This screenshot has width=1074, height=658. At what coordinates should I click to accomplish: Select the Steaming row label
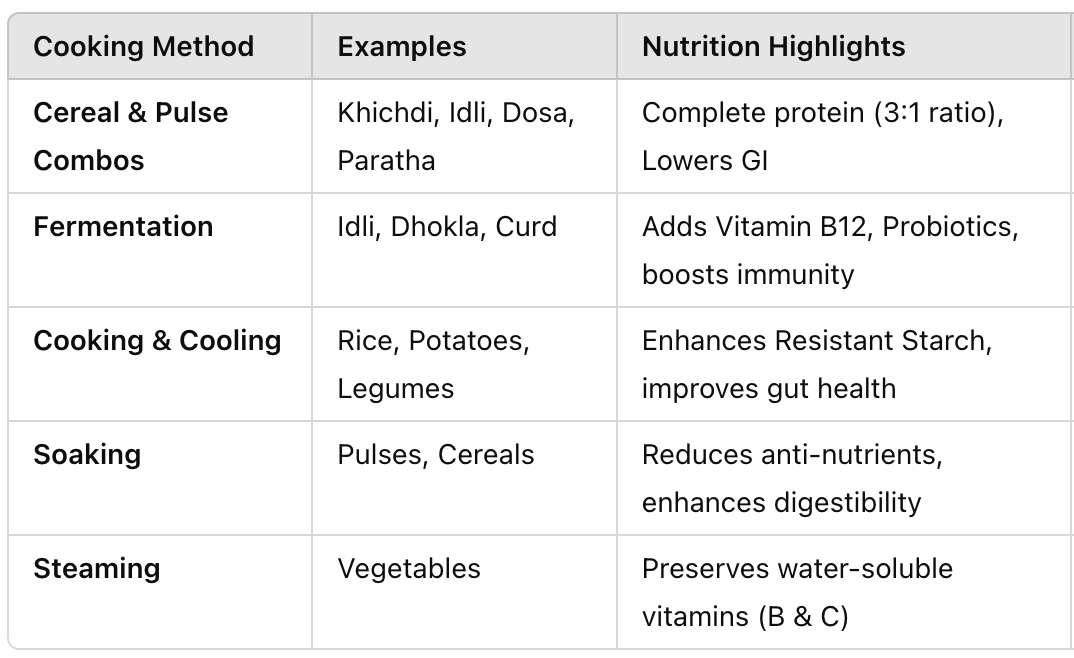point(97,569)
